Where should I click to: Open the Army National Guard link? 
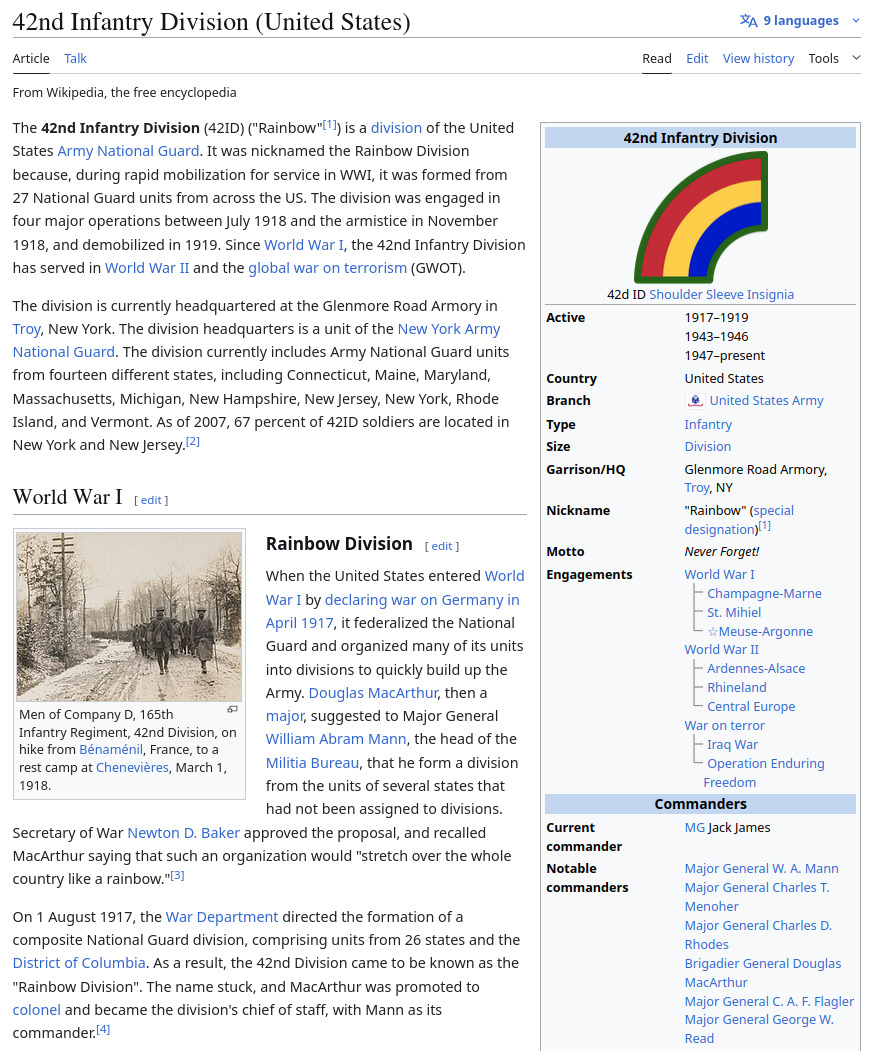[128, 151]
